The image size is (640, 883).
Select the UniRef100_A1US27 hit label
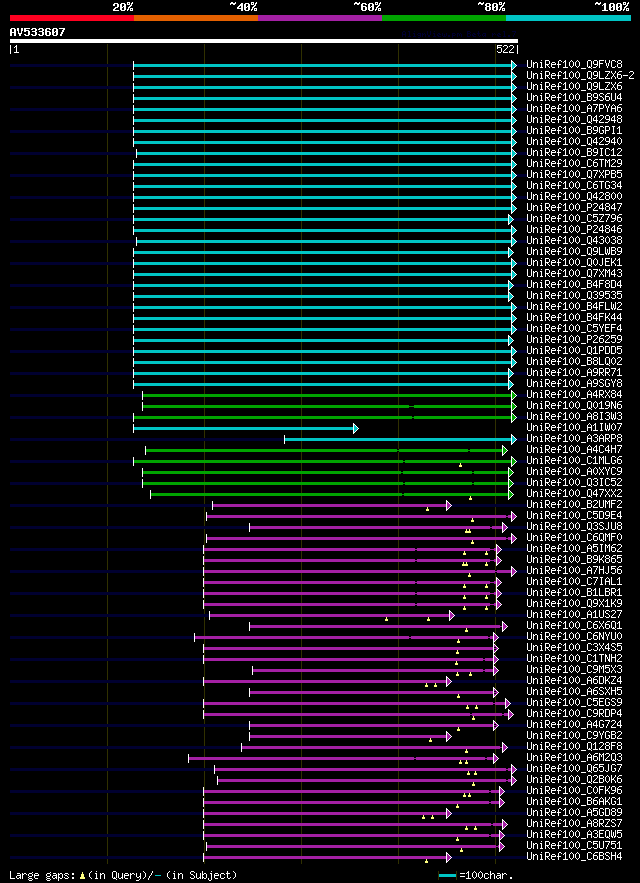(x=575, y=615)
